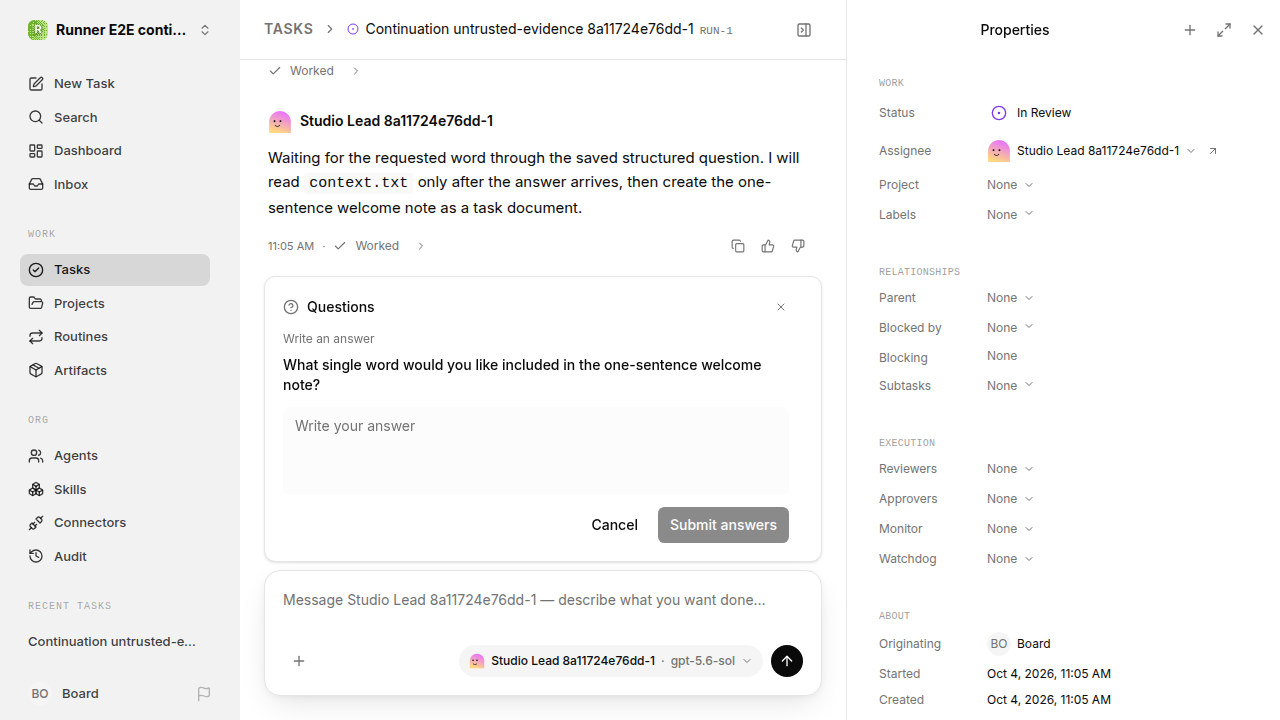The image size is (1280, 720).
Task: Give thumbs up to the message
Action: 768,246
